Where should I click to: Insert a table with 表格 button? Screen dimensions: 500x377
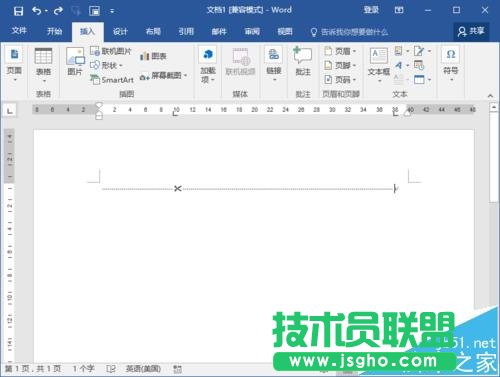tap(43, 66)
